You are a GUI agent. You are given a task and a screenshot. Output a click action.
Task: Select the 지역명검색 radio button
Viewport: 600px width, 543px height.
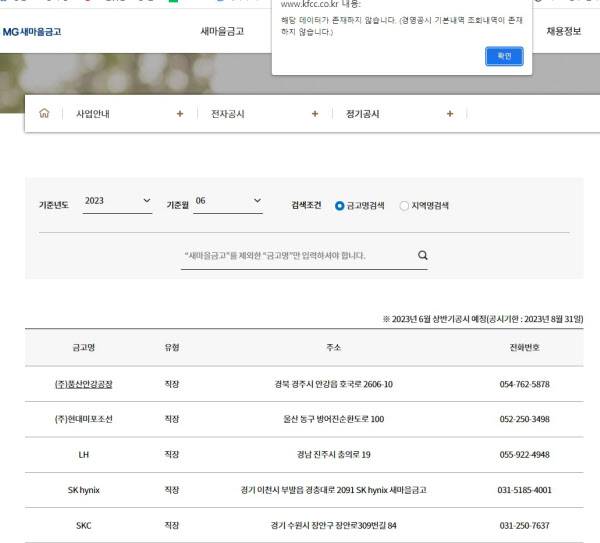[x=404, y=206]
